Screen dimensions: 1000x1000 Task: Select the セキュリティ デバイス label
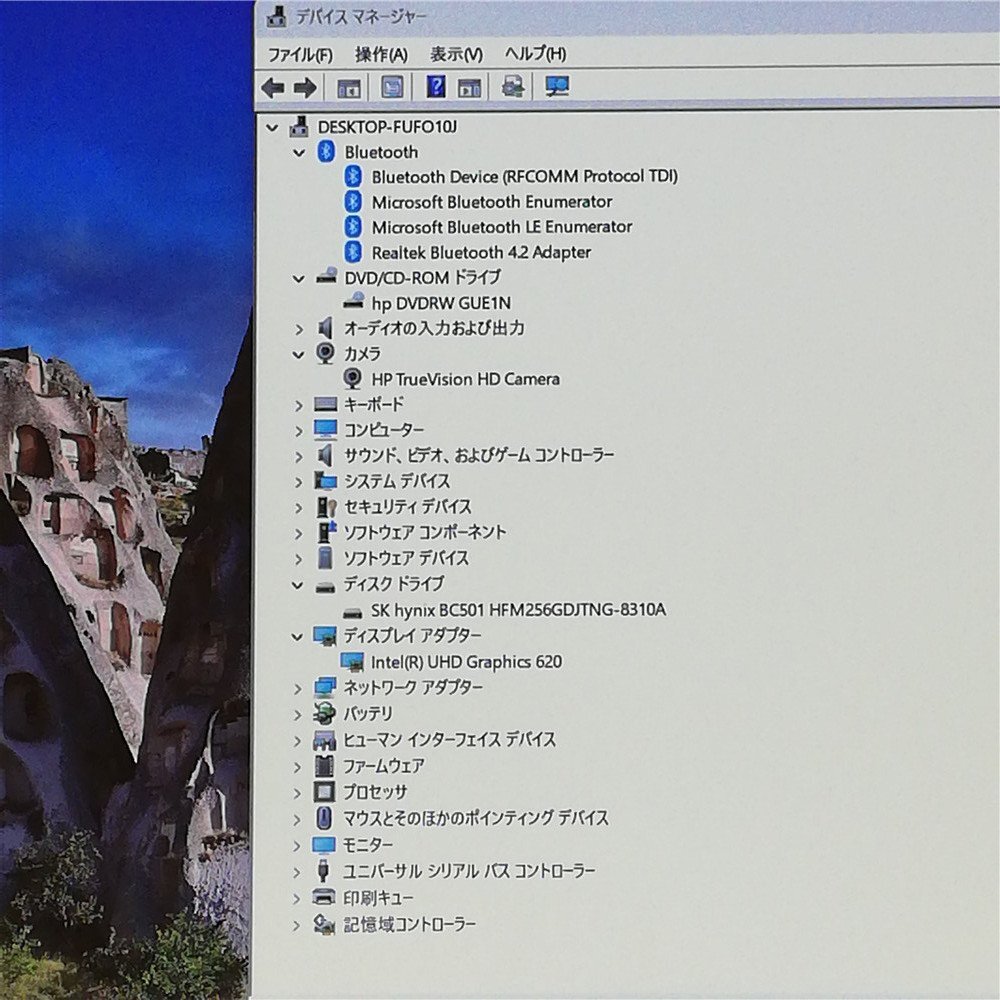coord(408,507)
